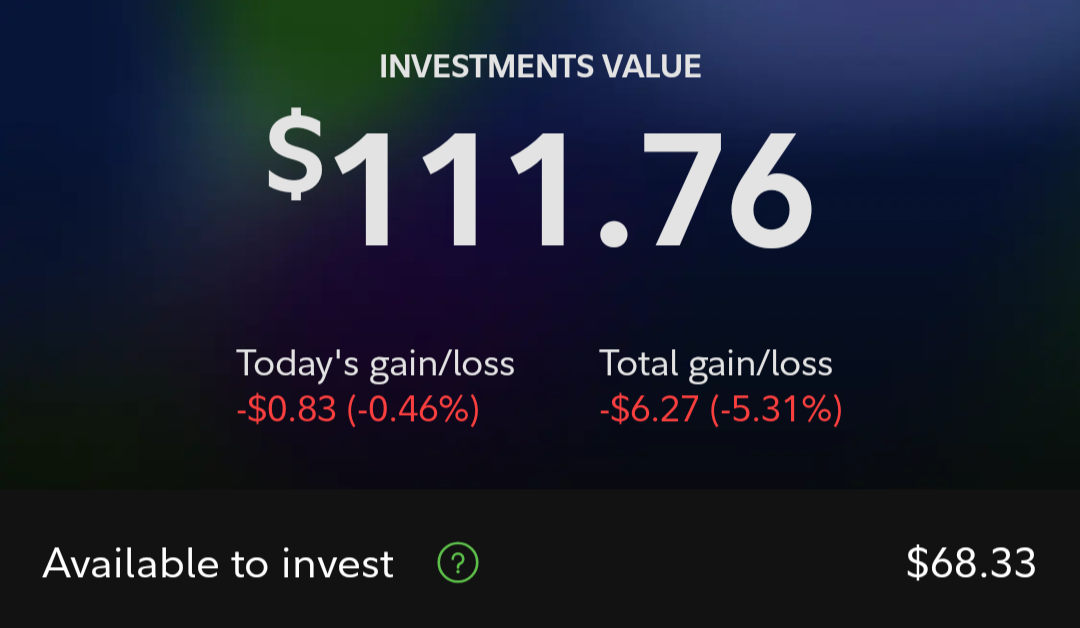Select the INVESTMENTS VALUE heading
The image size is (1080, 628).
[x=540, y=67]
